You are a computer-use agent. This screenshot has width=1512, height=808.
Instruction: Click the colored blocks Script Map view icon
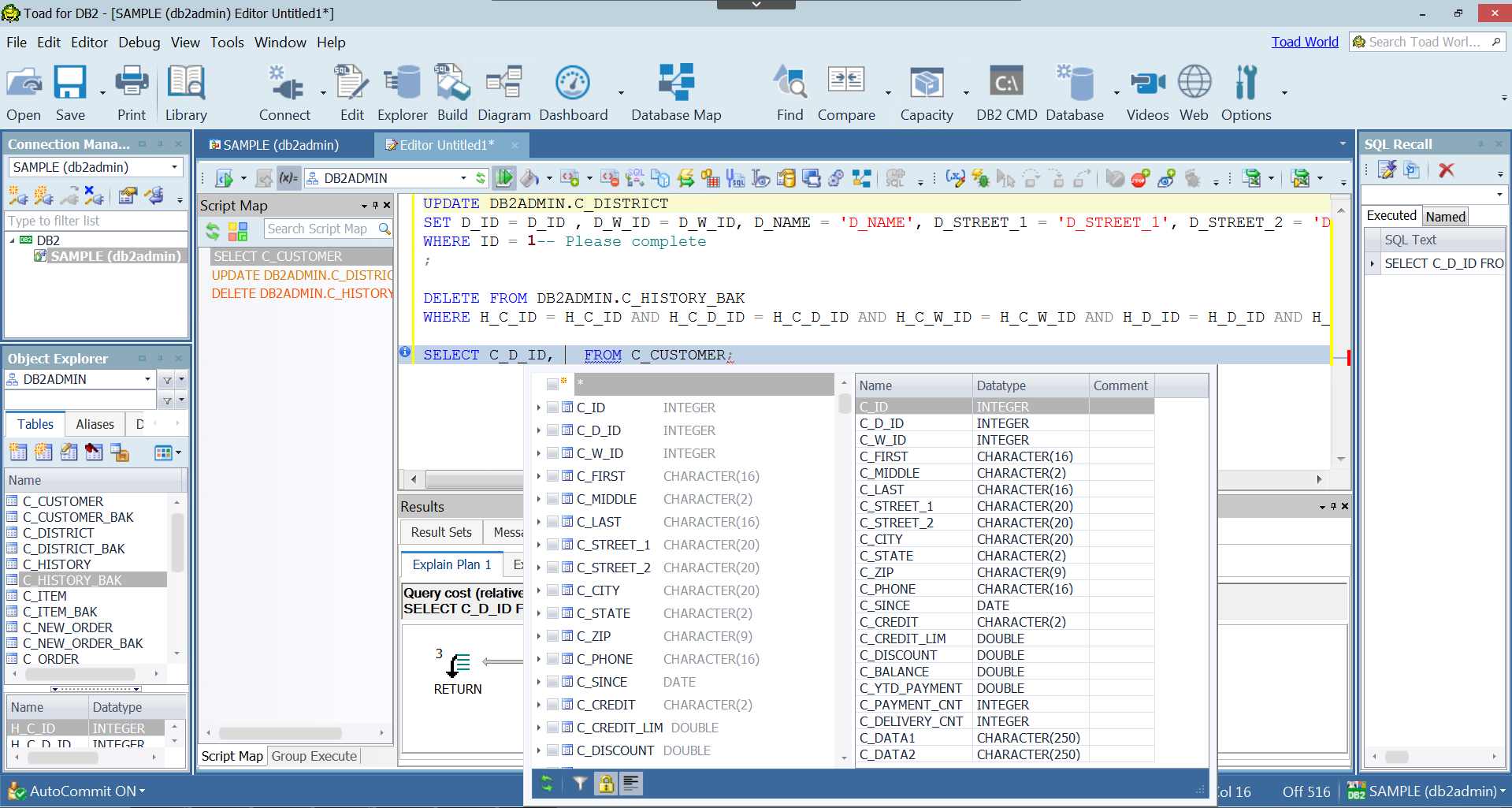(x=238, y=231)
